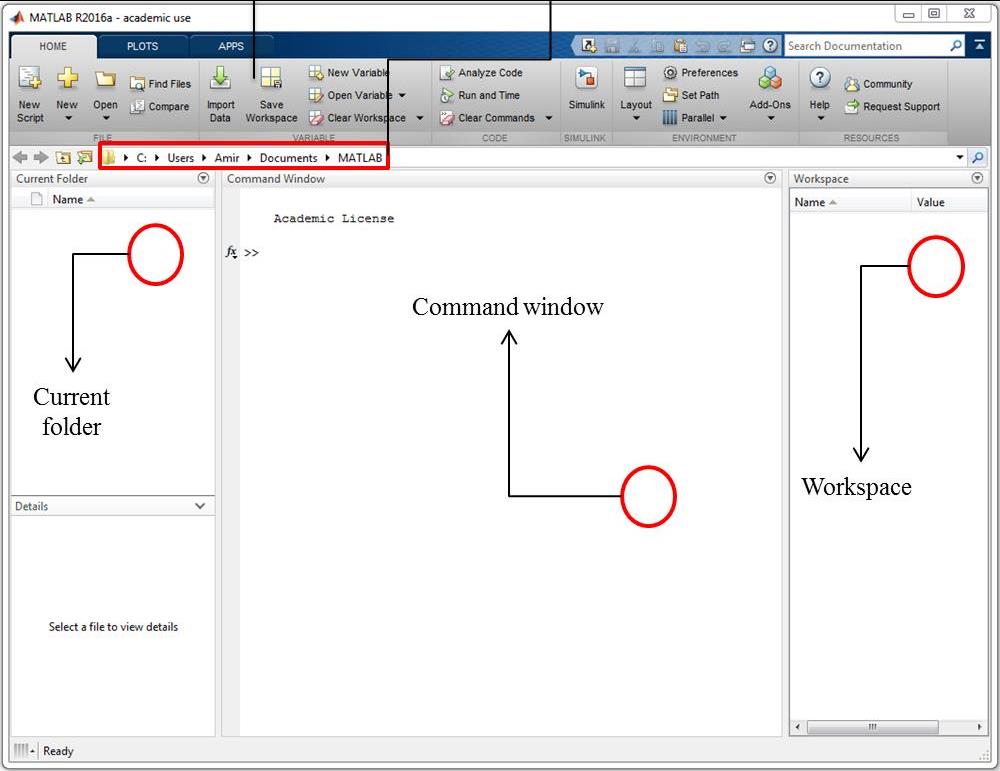The height and width of the screenshot is (771, 1000).
Task: Create a New Variable
Action: point(349,73)
